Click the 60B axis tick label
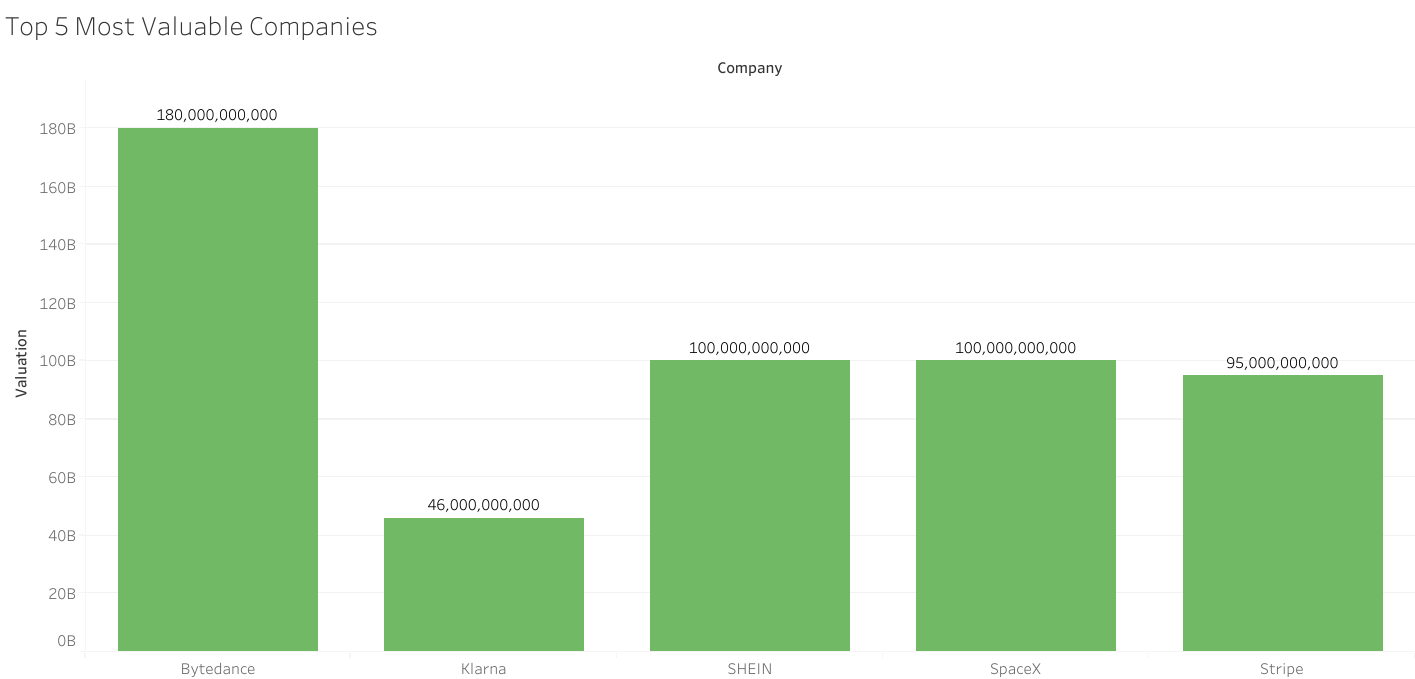Viewport: 1415px width, 679px height. pyautogui.click(x=62, y=478)
